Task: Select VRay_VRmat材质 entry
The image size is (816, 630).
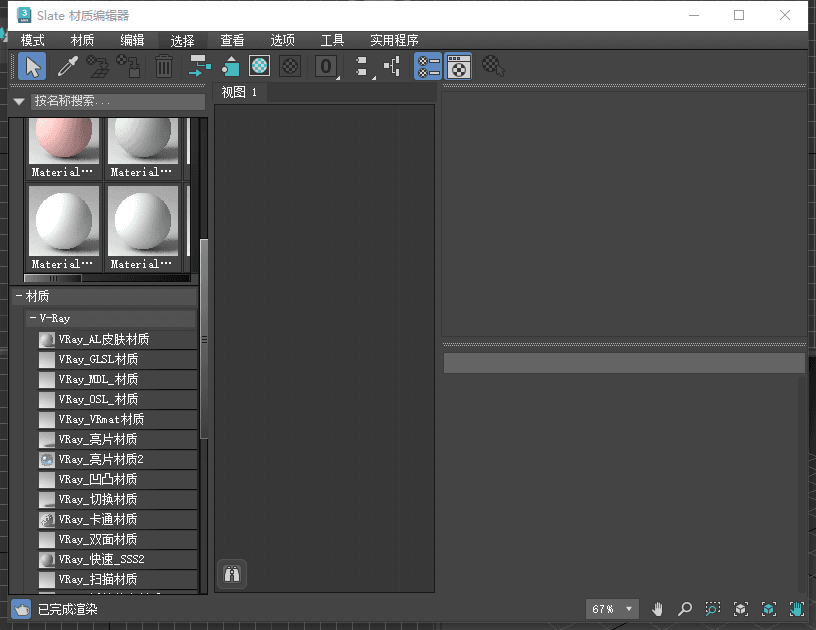Action: click(118, 419)
